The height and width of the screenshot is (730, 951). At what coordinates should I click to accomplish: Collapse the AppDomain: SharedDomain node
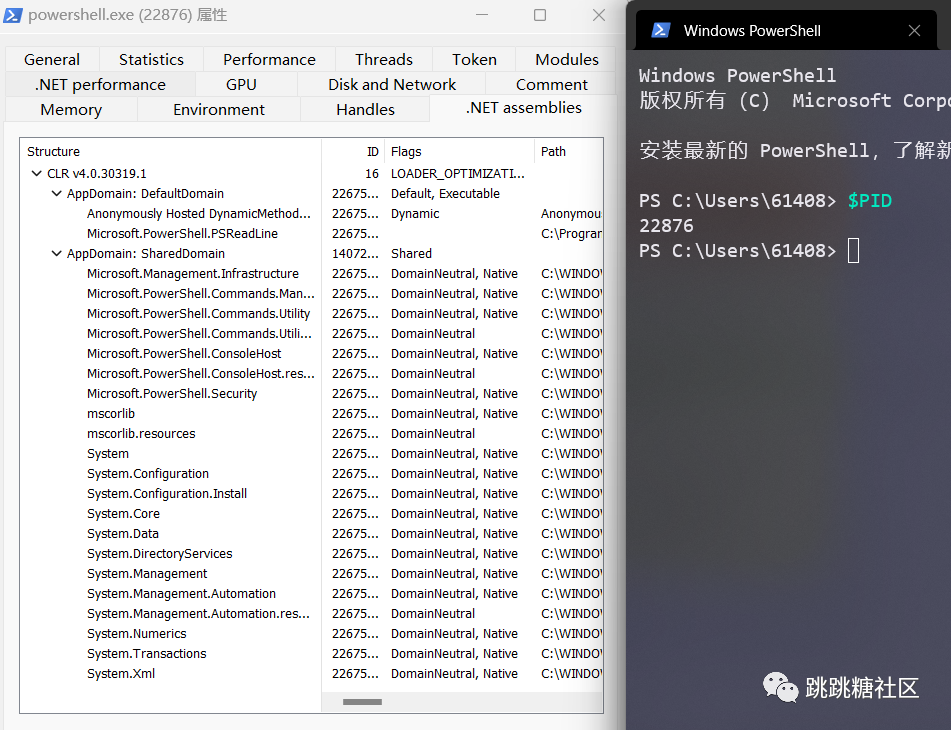[56, 253]
